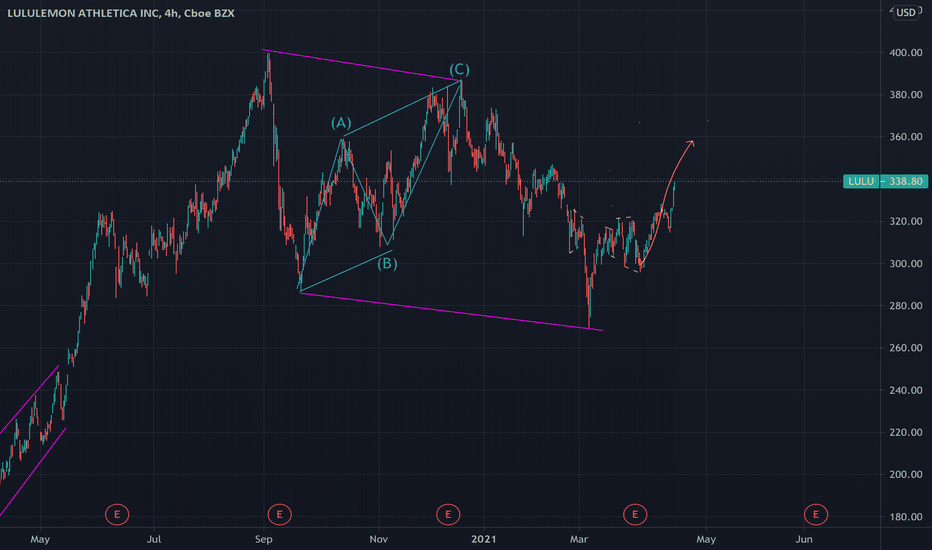Click the 320.00 price axis label
This screenshot has height=550, width=932.
click(906, 221)
